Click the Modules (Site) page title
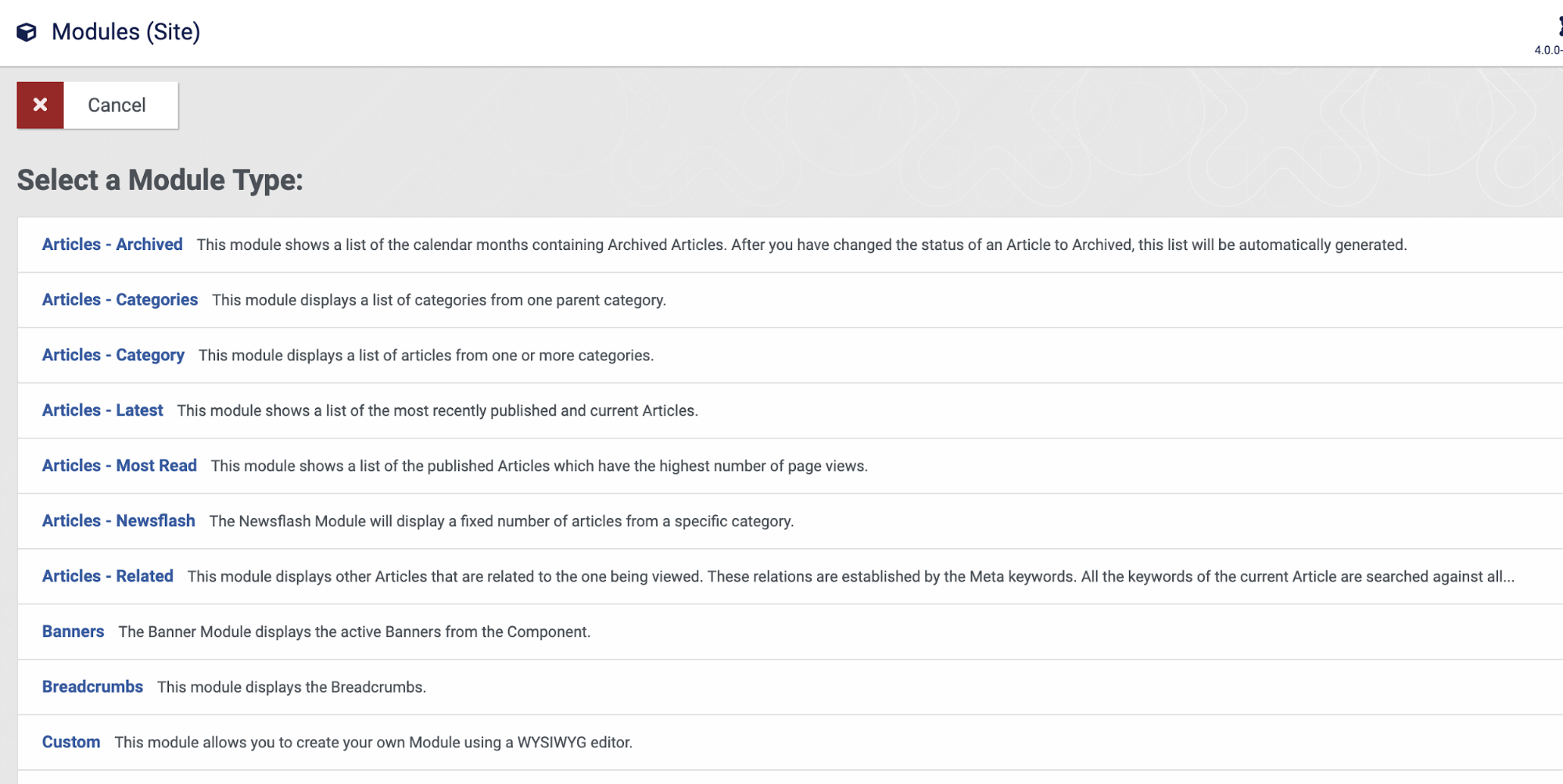 click(x=126, y=32)
